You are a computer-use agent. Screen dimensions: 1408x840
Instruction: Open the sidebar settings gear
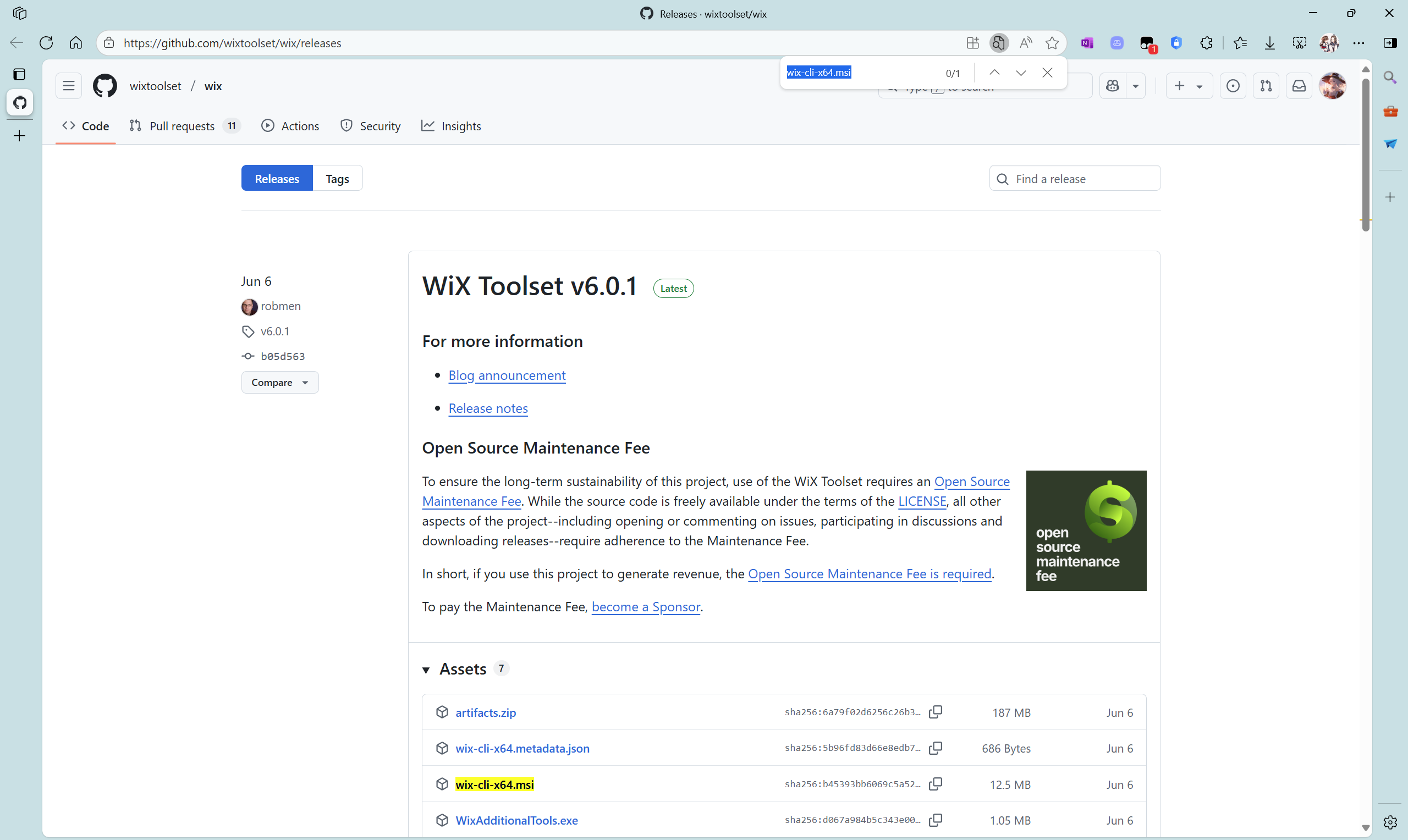pos(1390,822)
